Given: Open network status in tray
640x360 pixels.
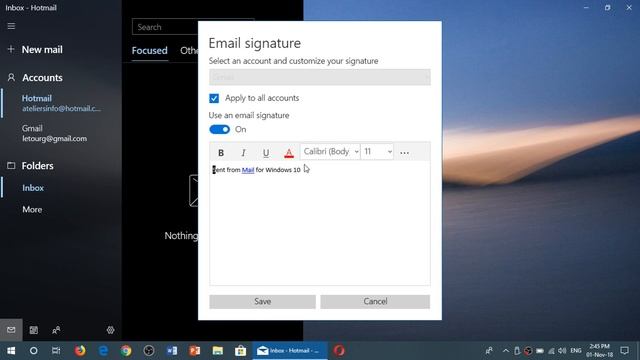Looking at the screenshot, I should [x=551, y=351].
